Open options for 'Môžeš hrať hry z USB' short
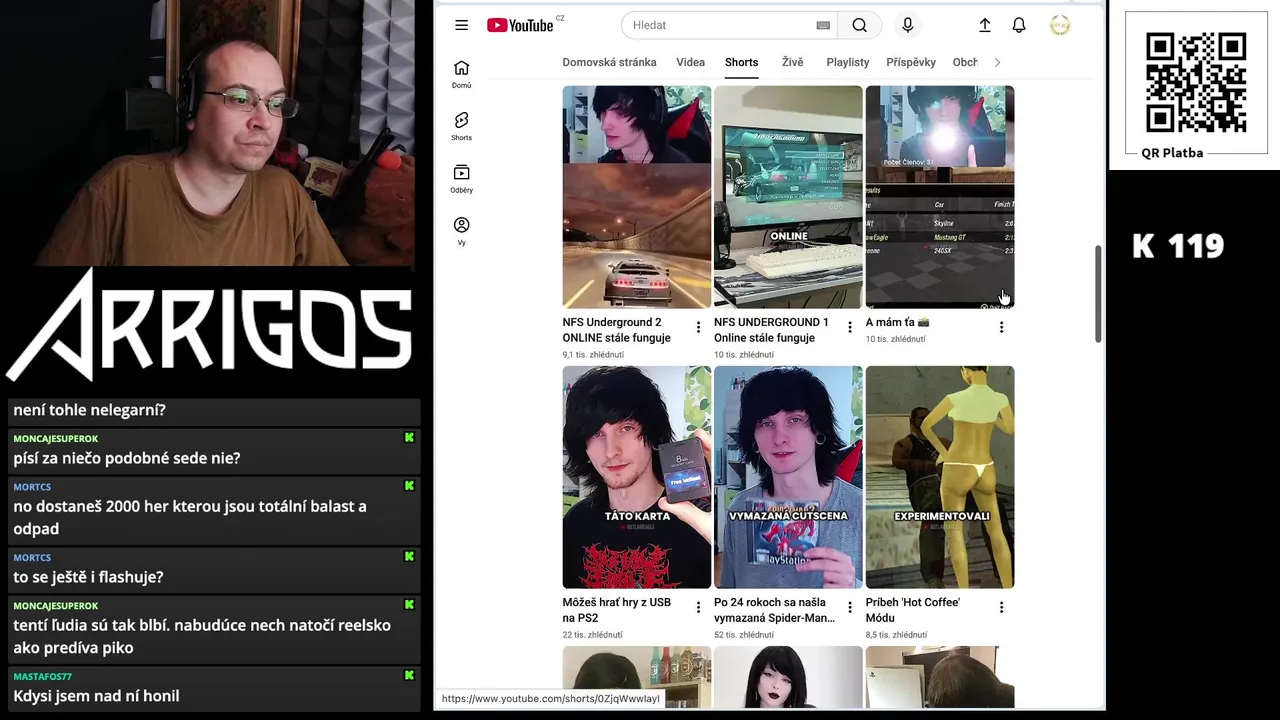Viewport: 1280px width, 720px height. click(698, 607)
